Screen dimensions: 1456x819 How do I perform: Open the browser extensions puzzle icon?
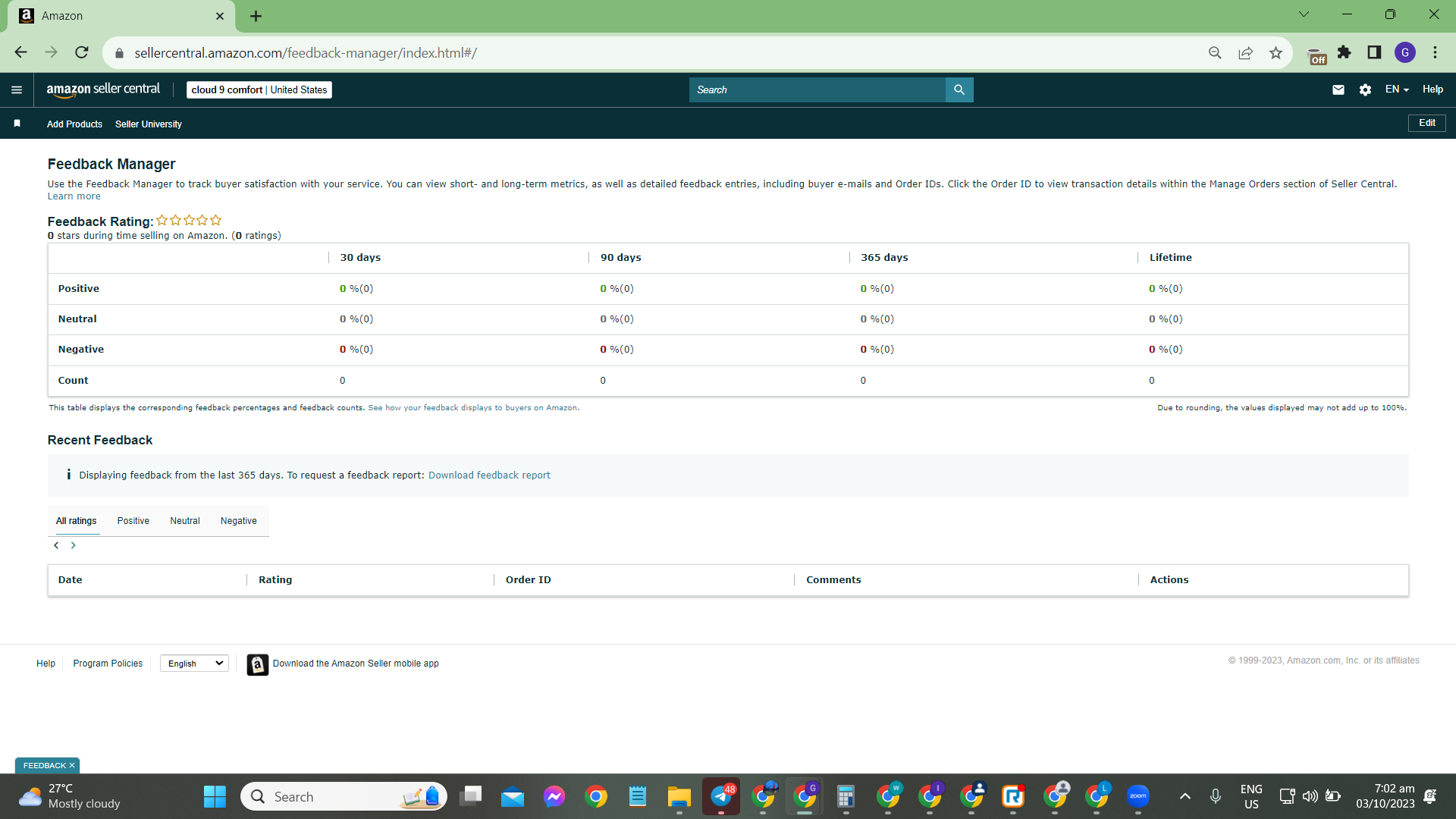click(1344, 52)
